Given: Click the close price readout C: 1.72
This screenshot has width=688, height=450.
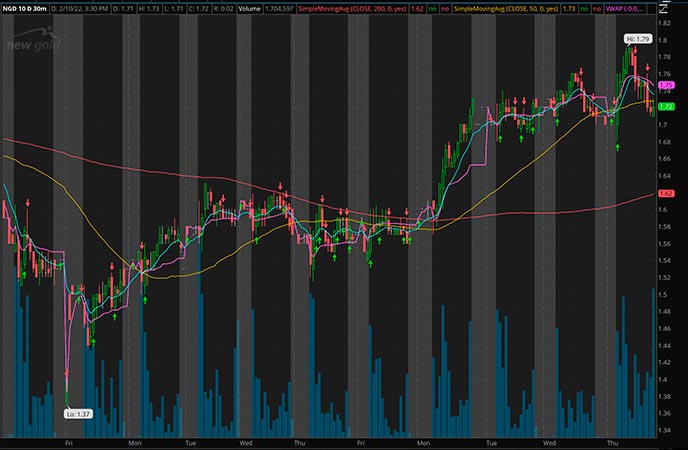Looking at the screenshot, I should pyautogui.click(x=200, y=8).
